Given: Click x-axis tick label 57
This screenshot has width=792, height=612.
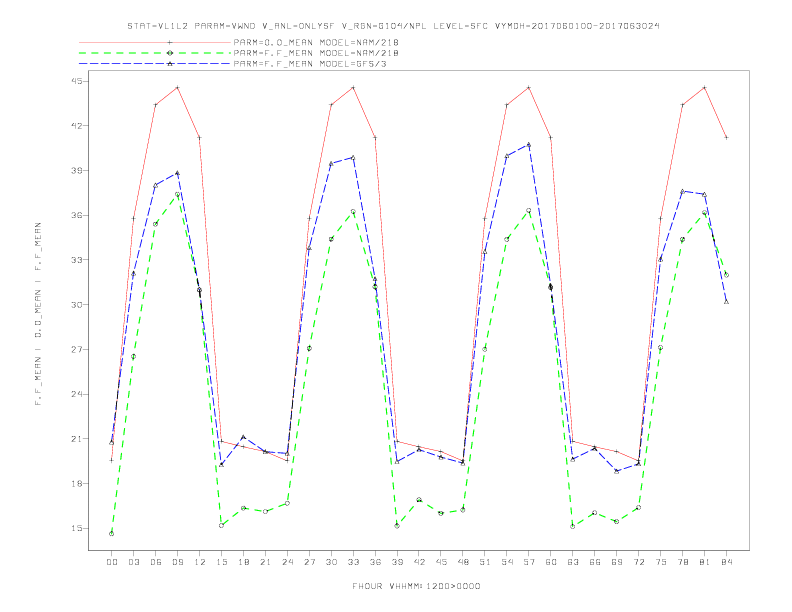Looking at the screenshot, I should [529, 562].
